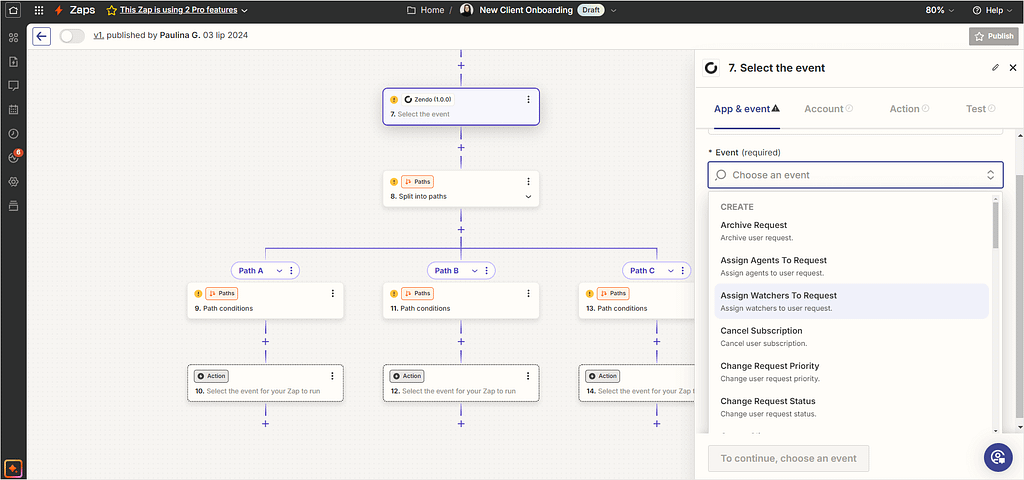
Task: Open three-dot menu on step 9 Path conditions
Action: pos(332,293)
